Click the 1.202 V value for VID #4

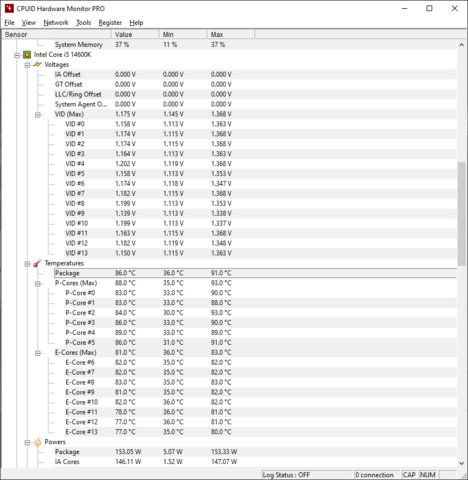(x=125, y=164)
